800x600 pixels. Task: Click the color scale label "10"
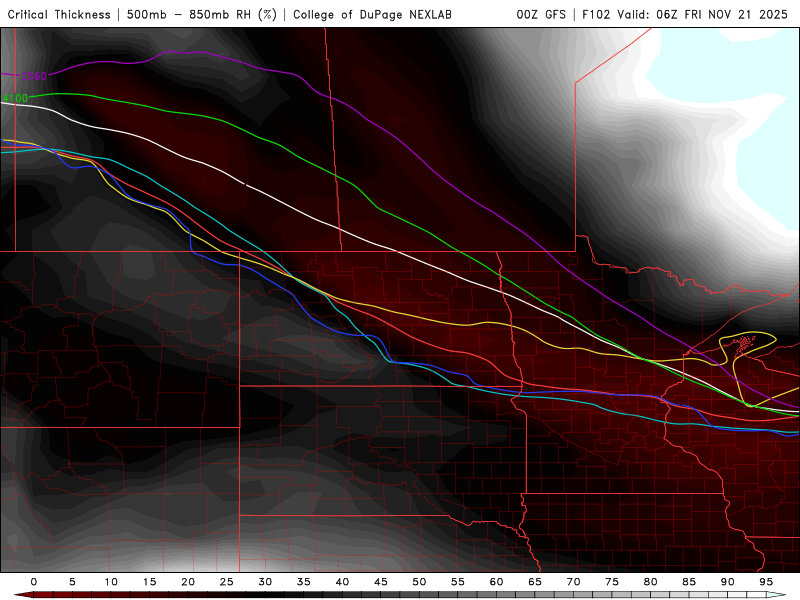click(x=111, y=582)
